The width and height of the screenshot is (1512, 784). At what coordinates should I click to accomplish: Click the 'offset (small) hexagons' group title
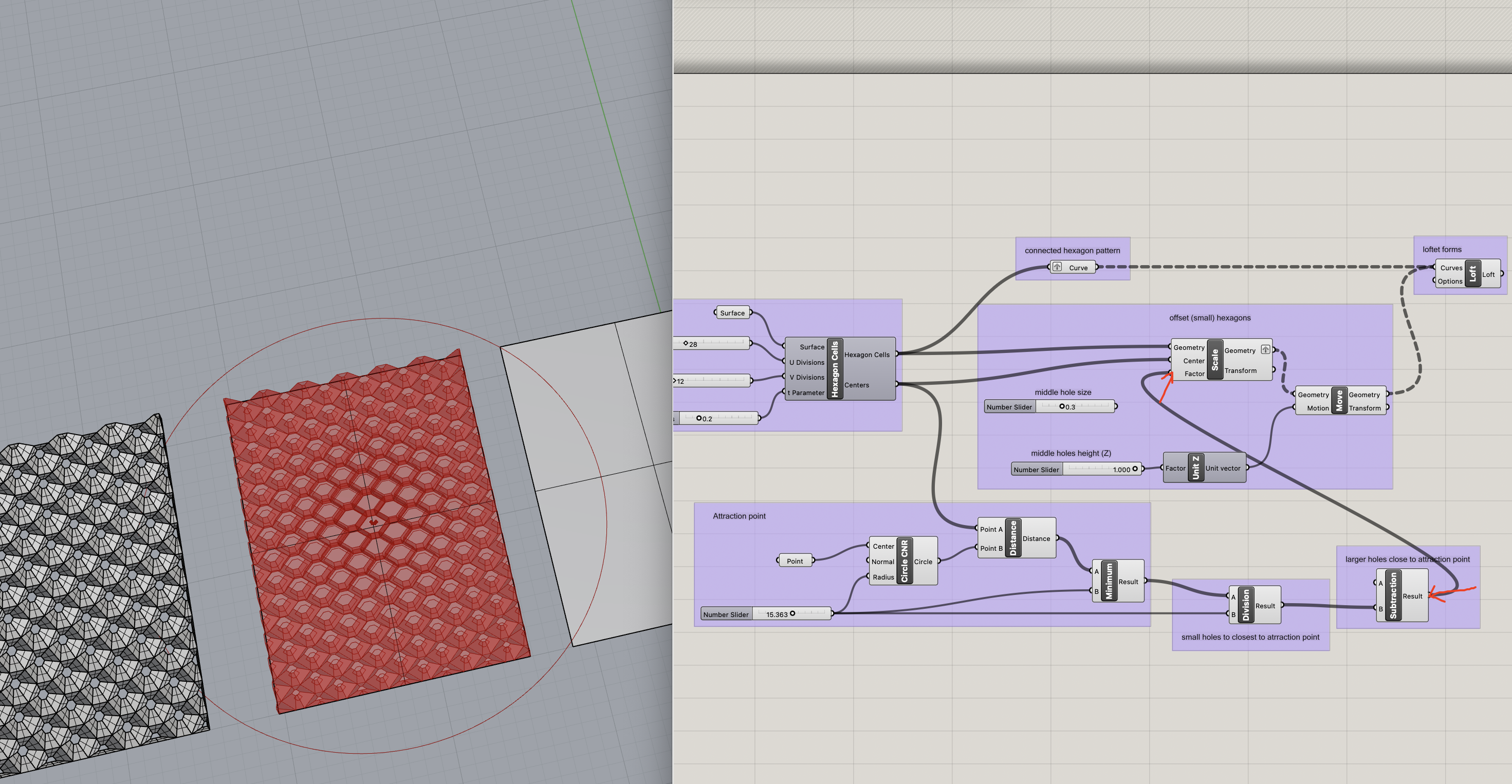[x=1209, y=318]
